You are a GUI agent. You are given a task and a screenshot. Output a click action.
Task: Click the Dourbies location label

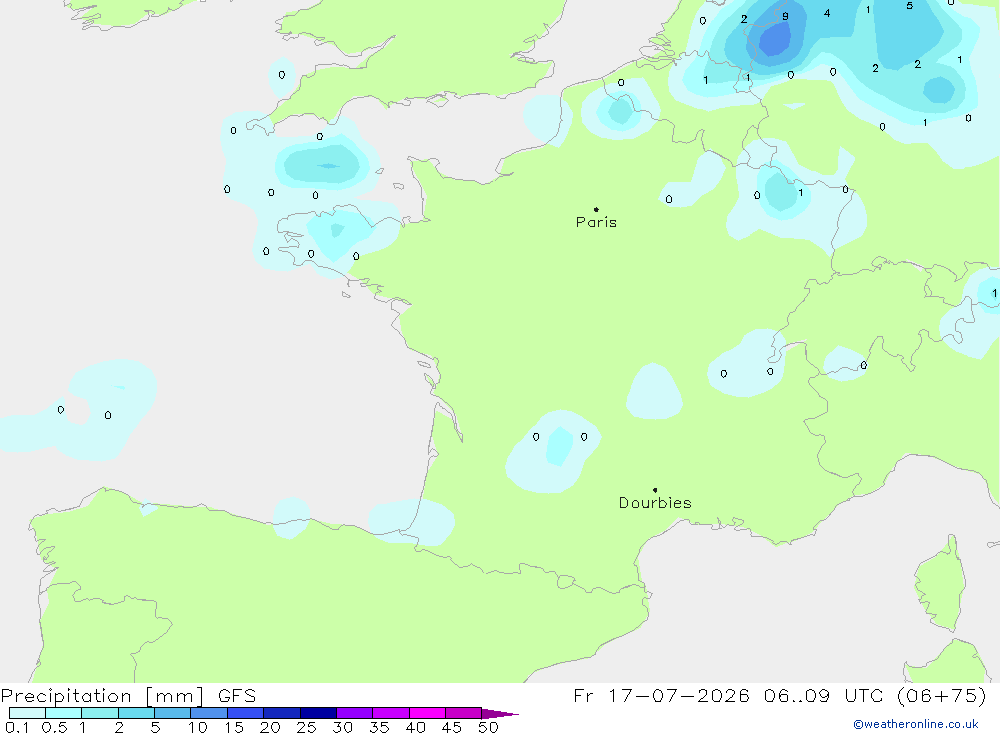pyautogui.click(x=655, y=503)
